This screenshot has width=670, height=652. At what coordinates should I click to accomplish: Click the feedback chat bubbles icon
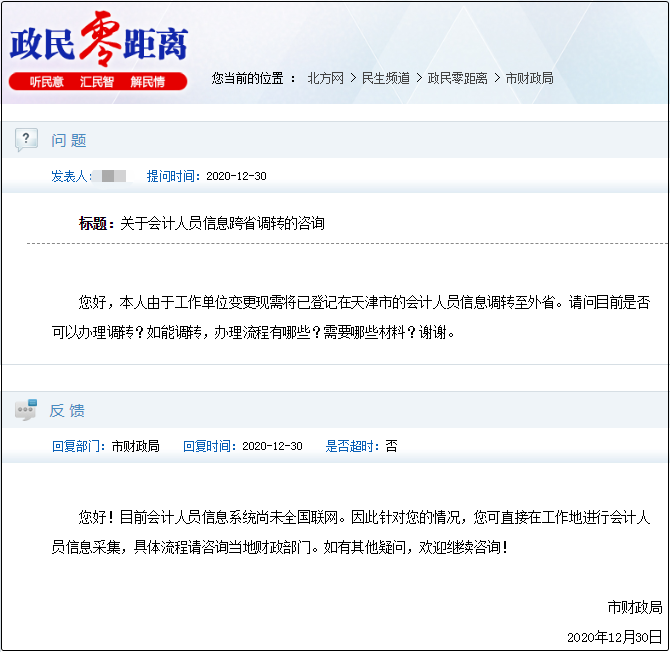(26, 410)
